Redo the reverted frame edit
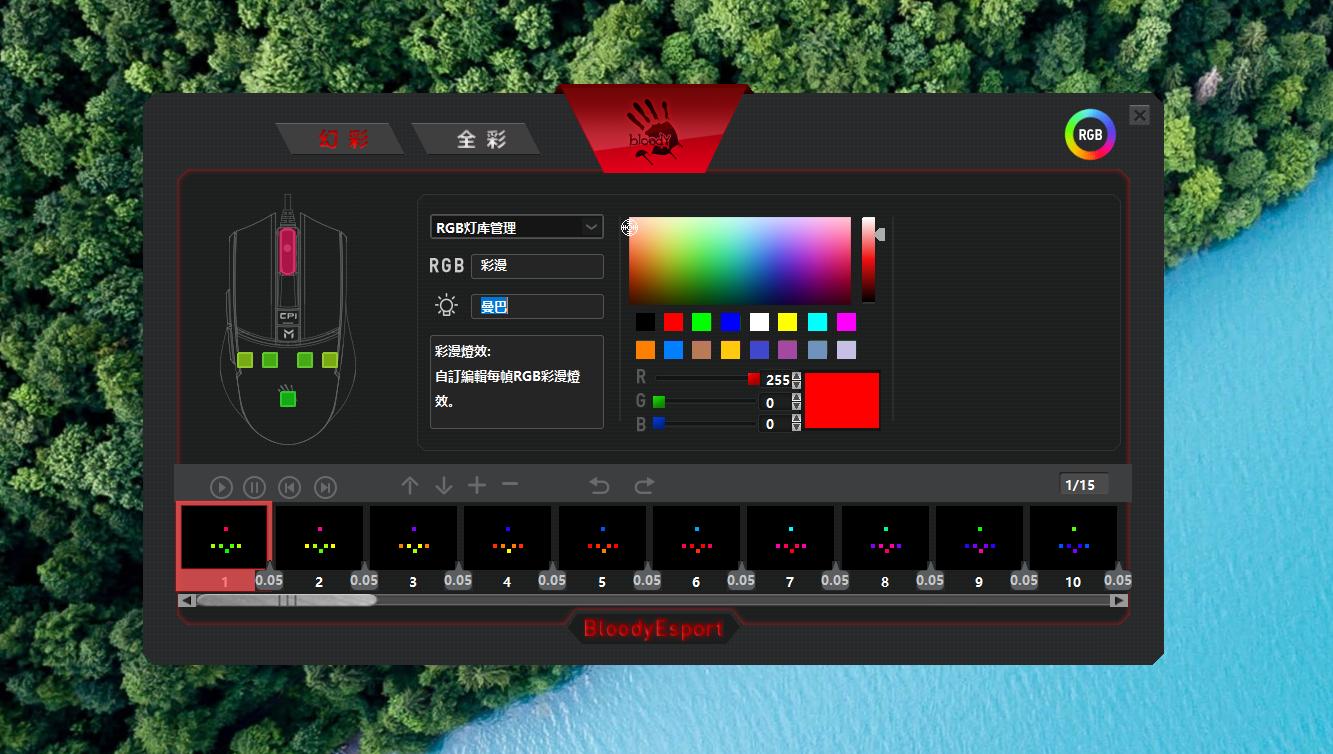The width and height of the screenshot is (1333, 754). [644, 485]
